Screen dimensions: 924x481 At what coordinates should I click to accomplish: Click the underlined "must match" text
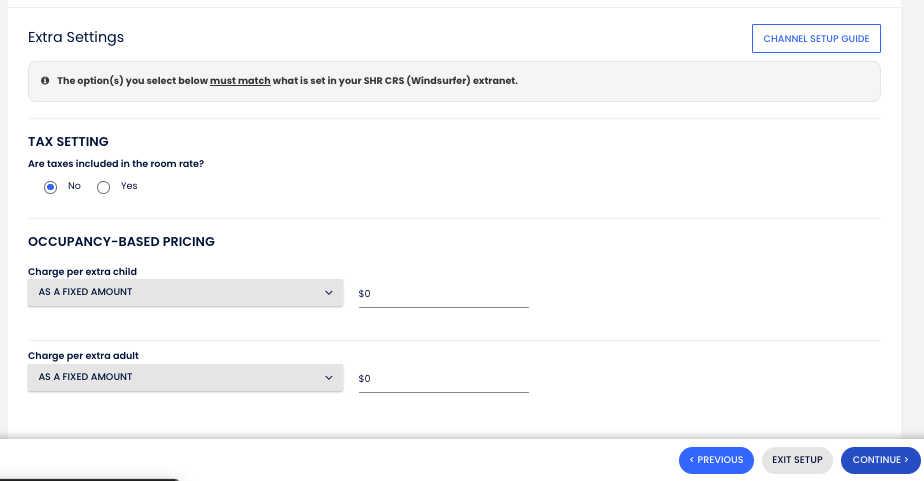click(x=240, y=81)
